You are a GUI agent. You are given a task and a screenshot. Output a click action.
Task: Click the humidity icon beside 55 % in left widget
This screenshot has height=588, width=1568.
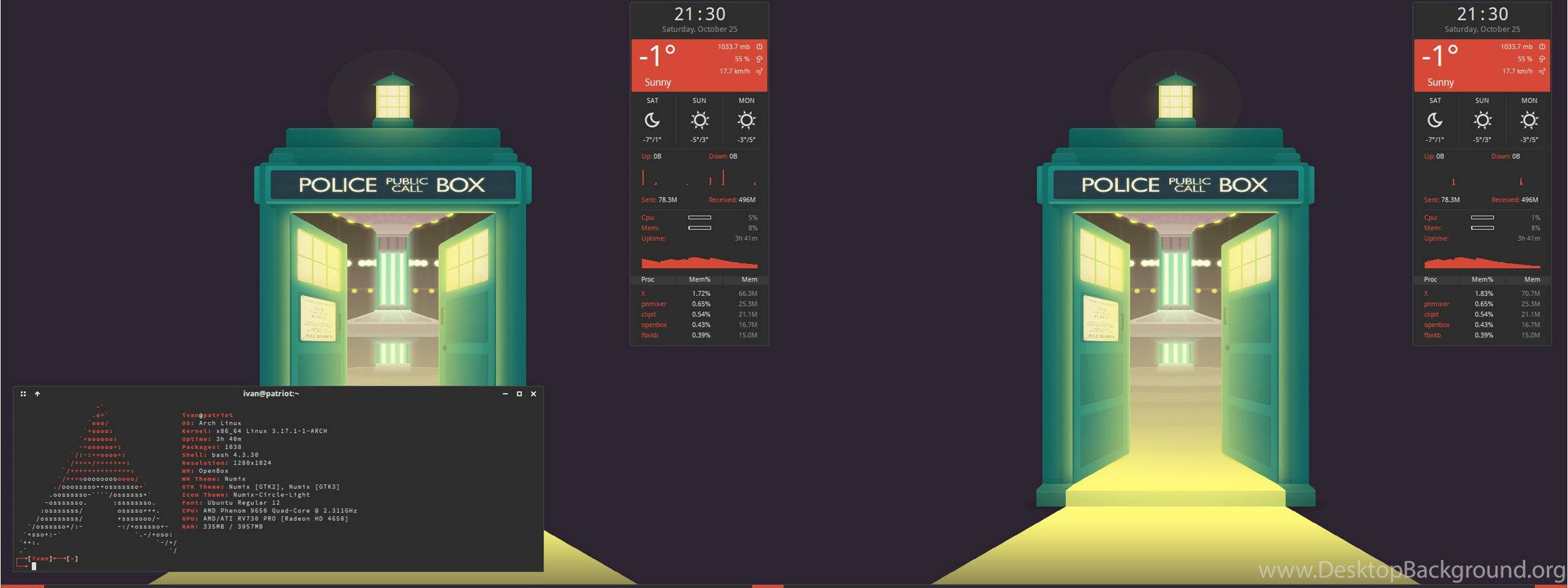(x=759, y=59)
